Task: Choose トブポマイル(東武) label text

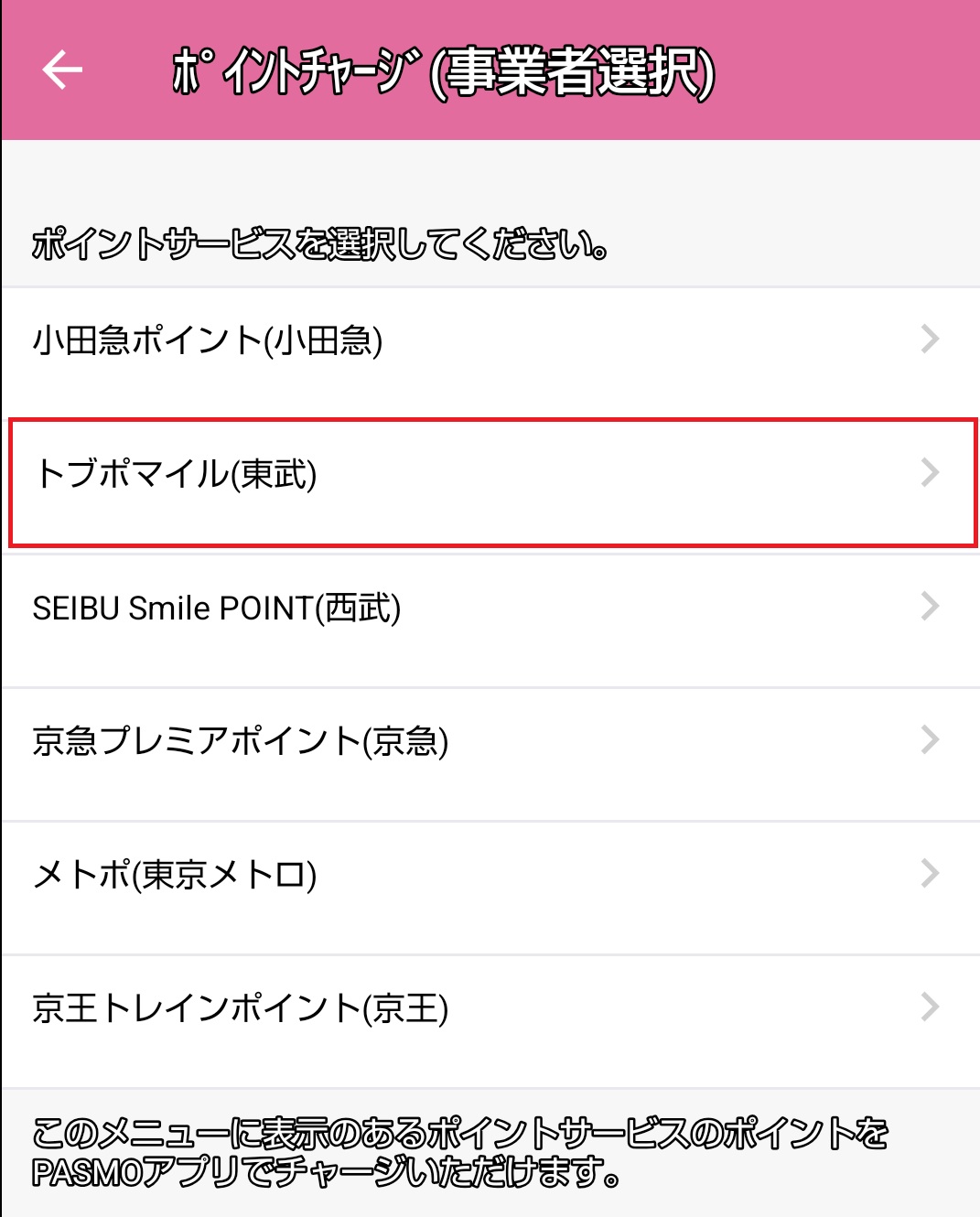Action: [176, 474]
